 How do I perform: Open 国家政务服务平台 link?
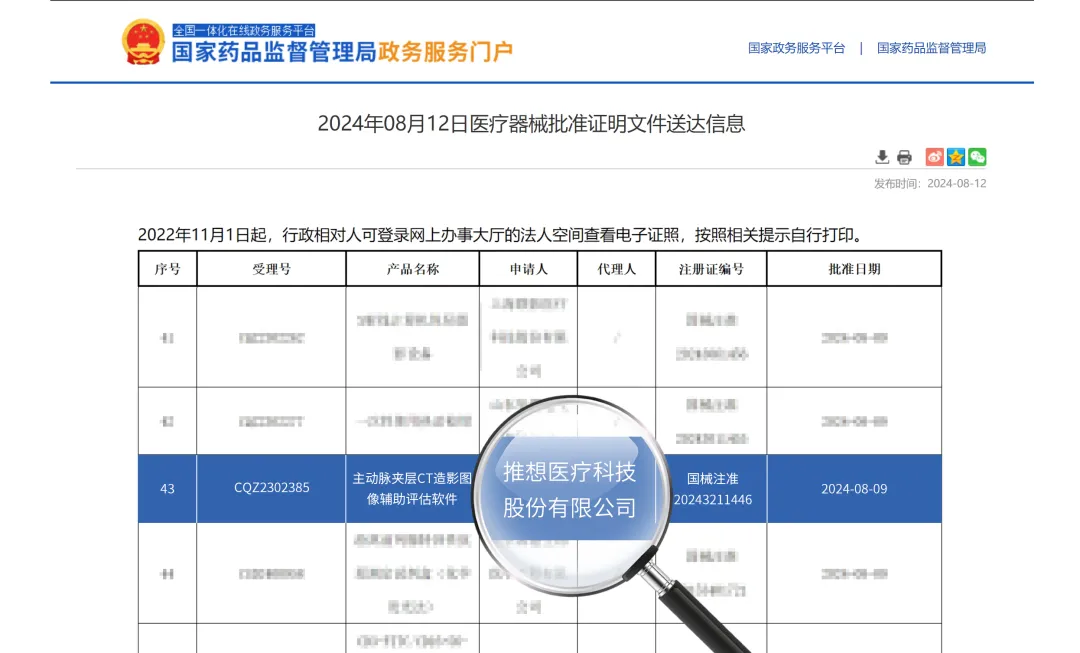[796, 48]
